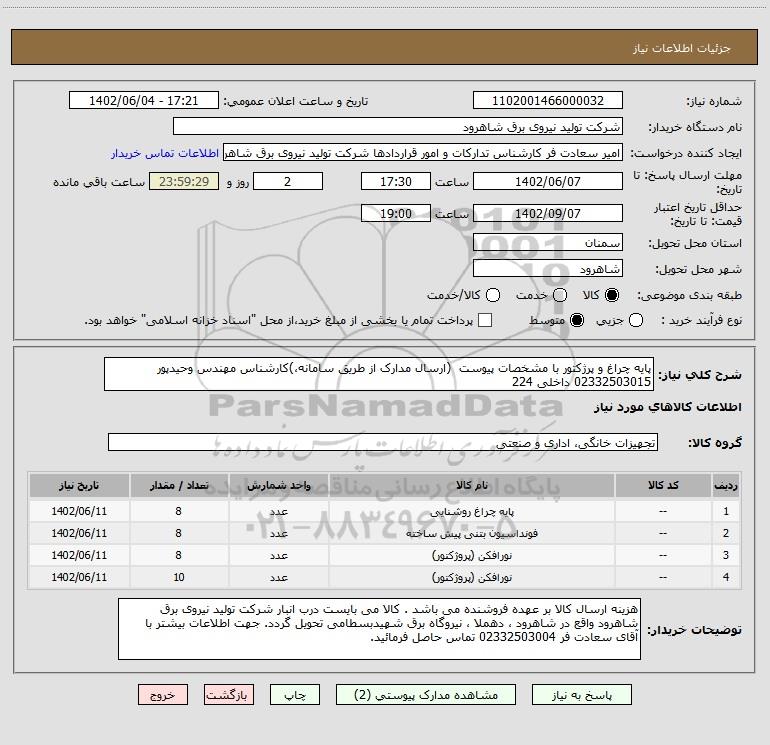
Task: Click buyer organization name field
Action: tap(398, 126)
